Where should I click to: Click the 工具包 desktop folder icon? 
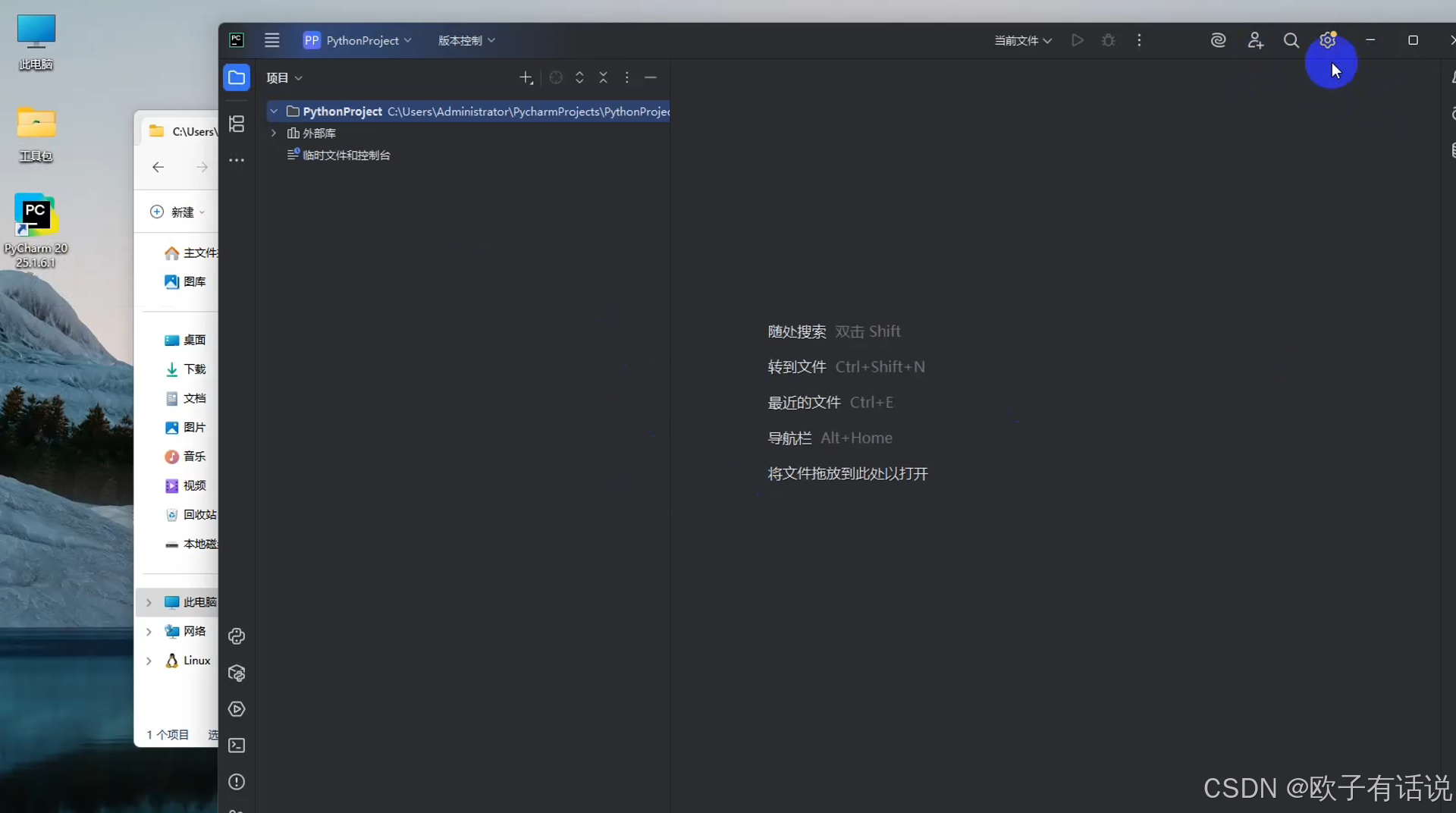click(36, 134)
